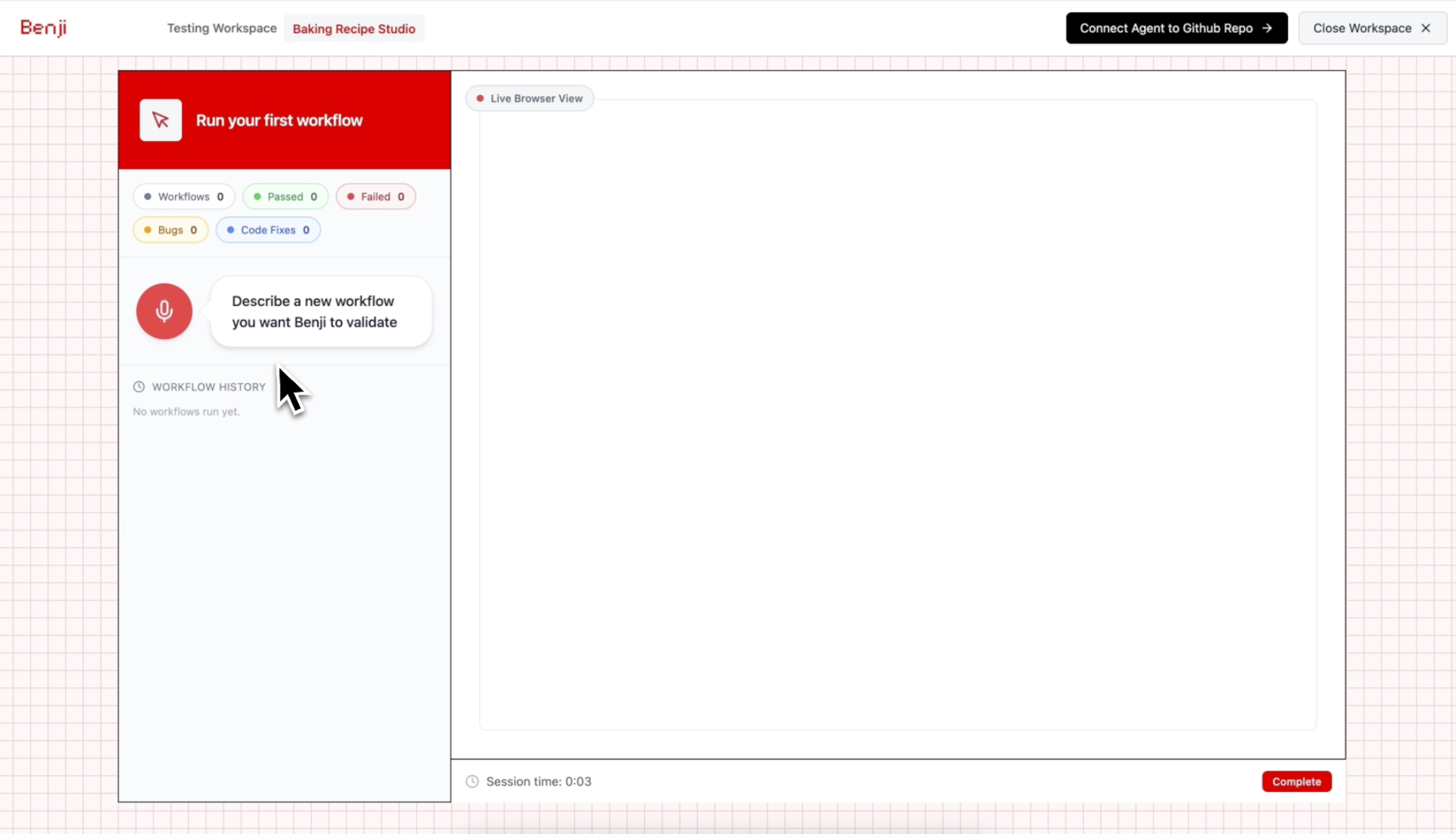The width and height of the screenshot is (1456, 834).
Task: Click the cursor icon in red header
Action: [x=160, y=120]
